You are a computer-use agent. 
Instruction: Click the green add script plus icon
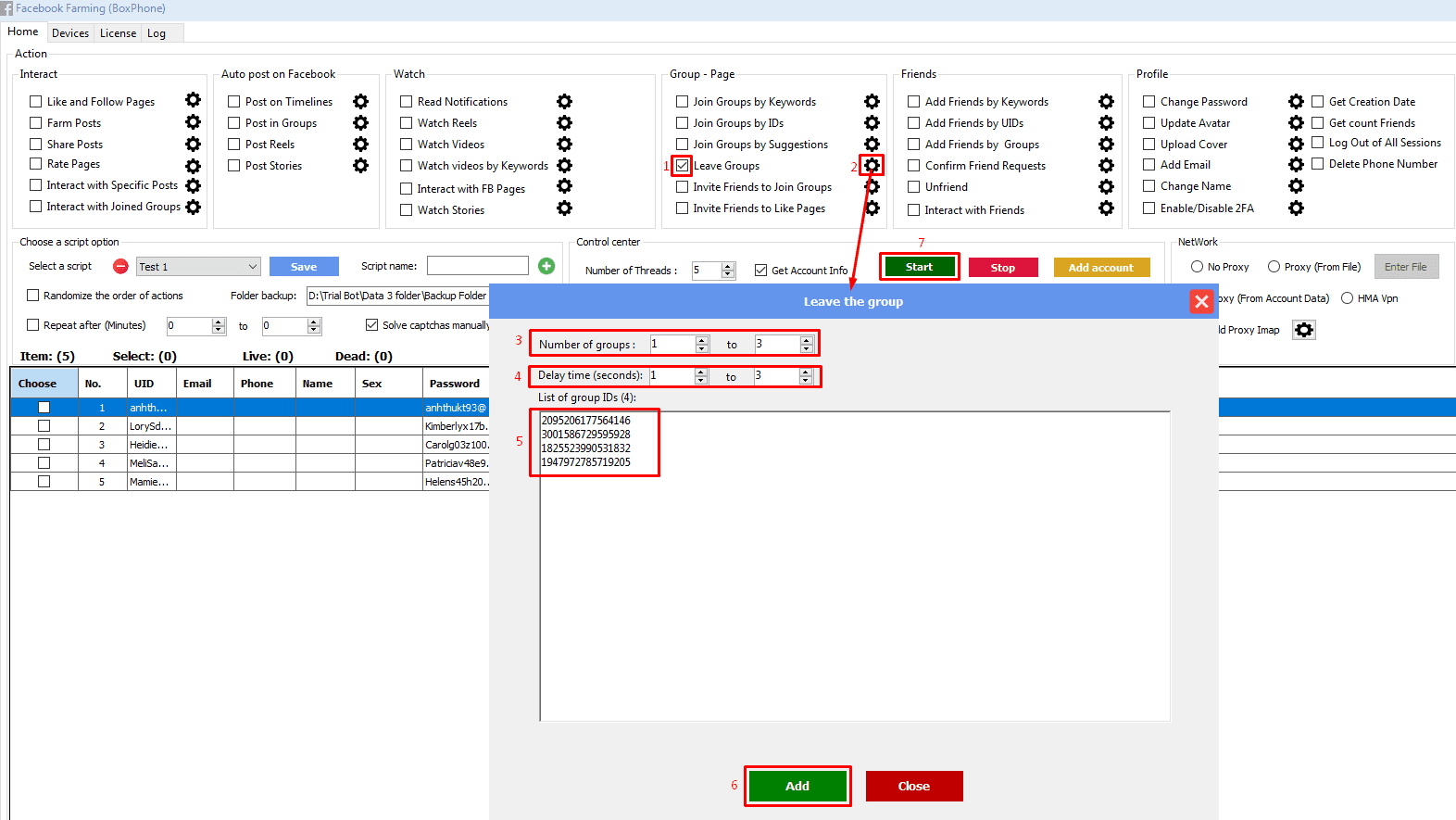click(546, 266)
